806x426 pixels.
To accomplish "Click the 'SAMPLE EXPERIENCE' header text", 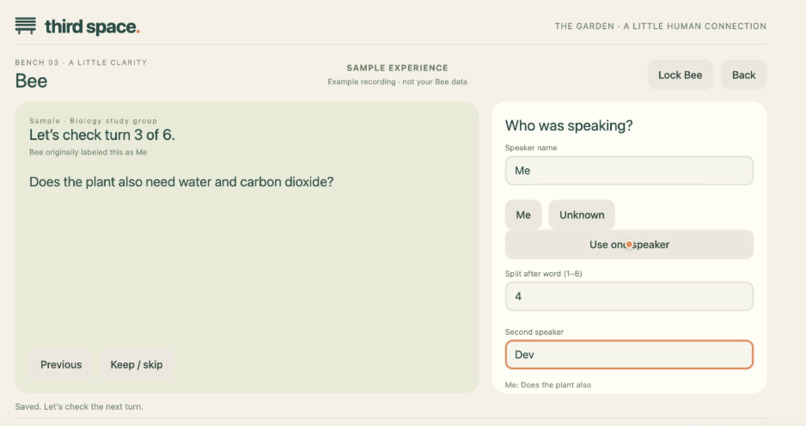I will 397,68.
